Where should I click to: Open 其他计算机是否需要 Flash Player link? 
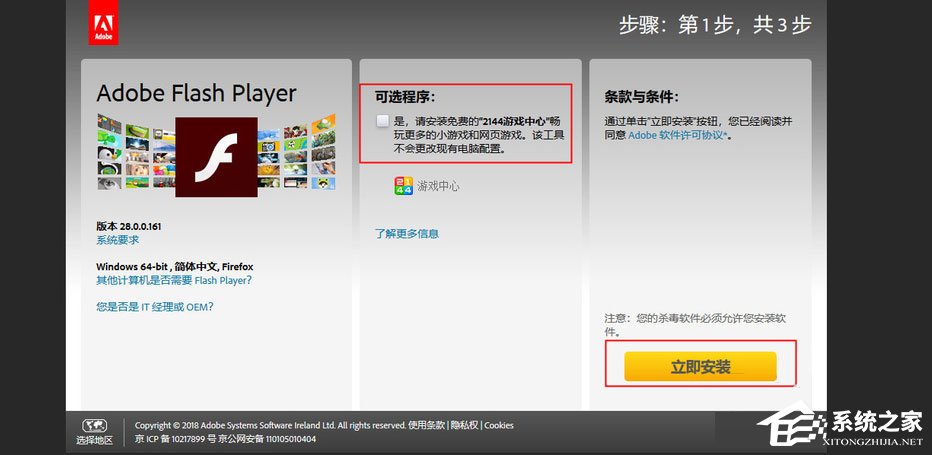(x=174, y=280)
